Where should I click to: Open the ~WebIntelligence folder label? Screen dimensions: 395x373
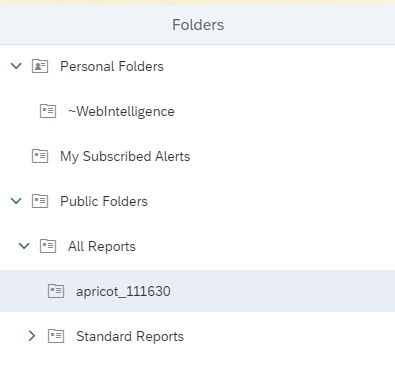121,111
